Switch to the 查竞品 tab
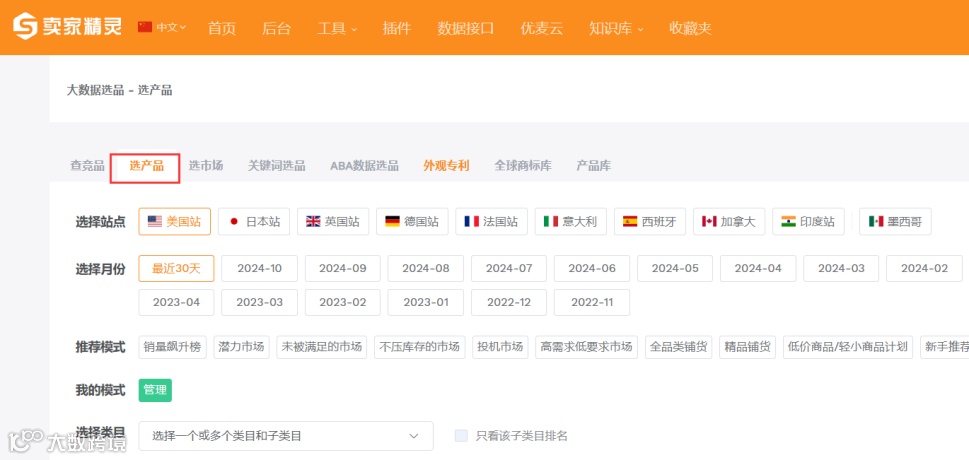This screenshot has height=460, width=969. (87, 166)
